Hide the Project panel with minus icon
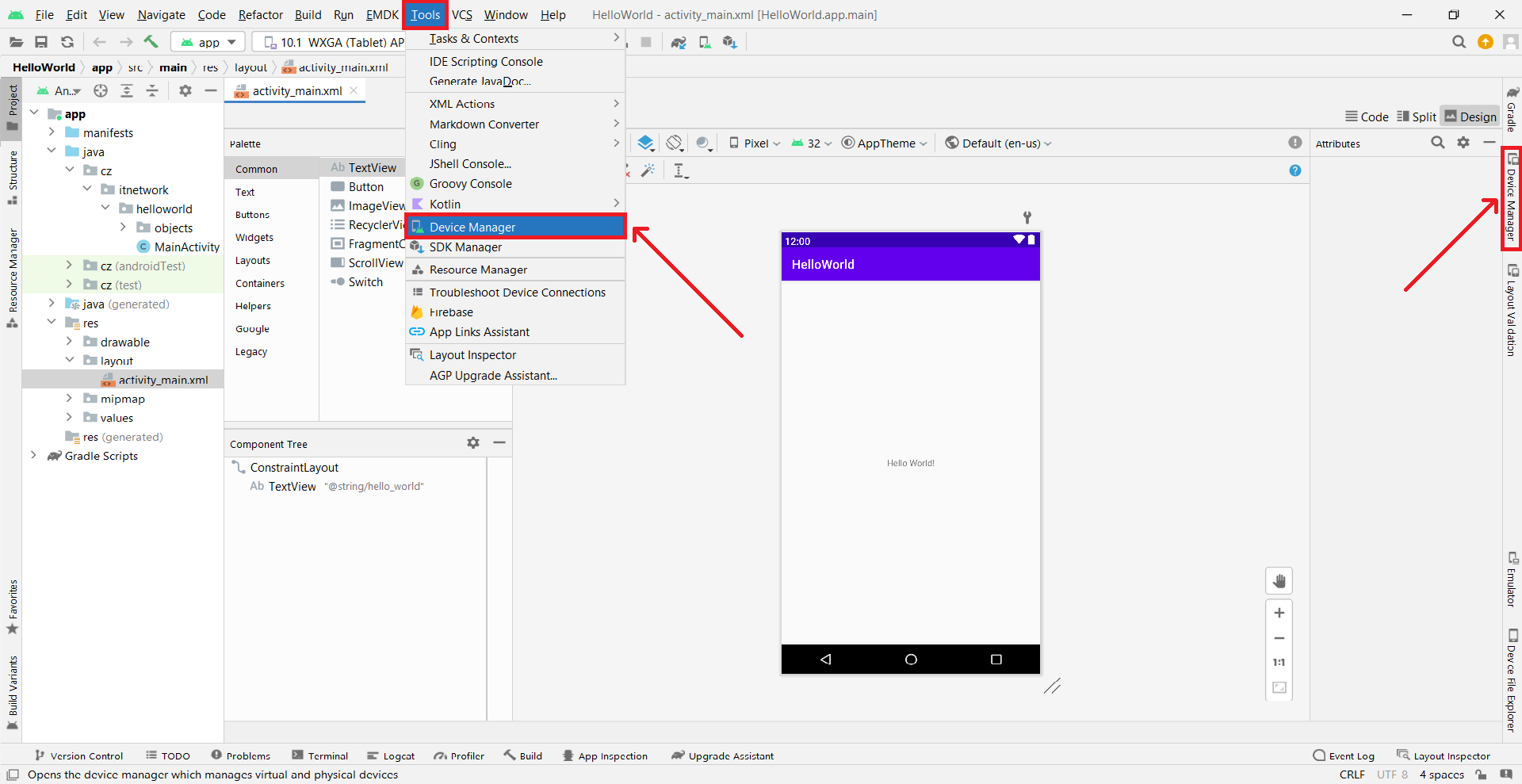Screen dimensions: 1522x784 click(x=211, y=91)
